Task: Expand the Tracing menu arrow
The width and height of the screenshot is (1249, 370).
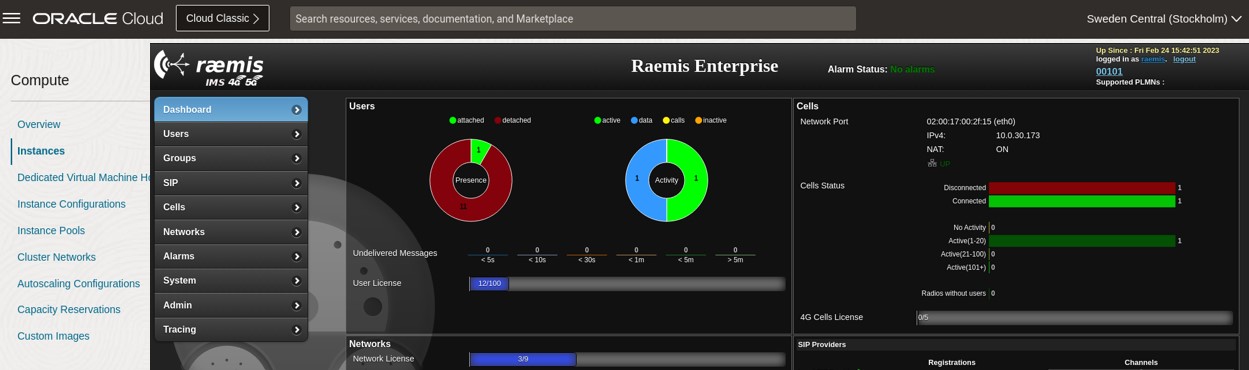Action: click(x=296, y=330)
